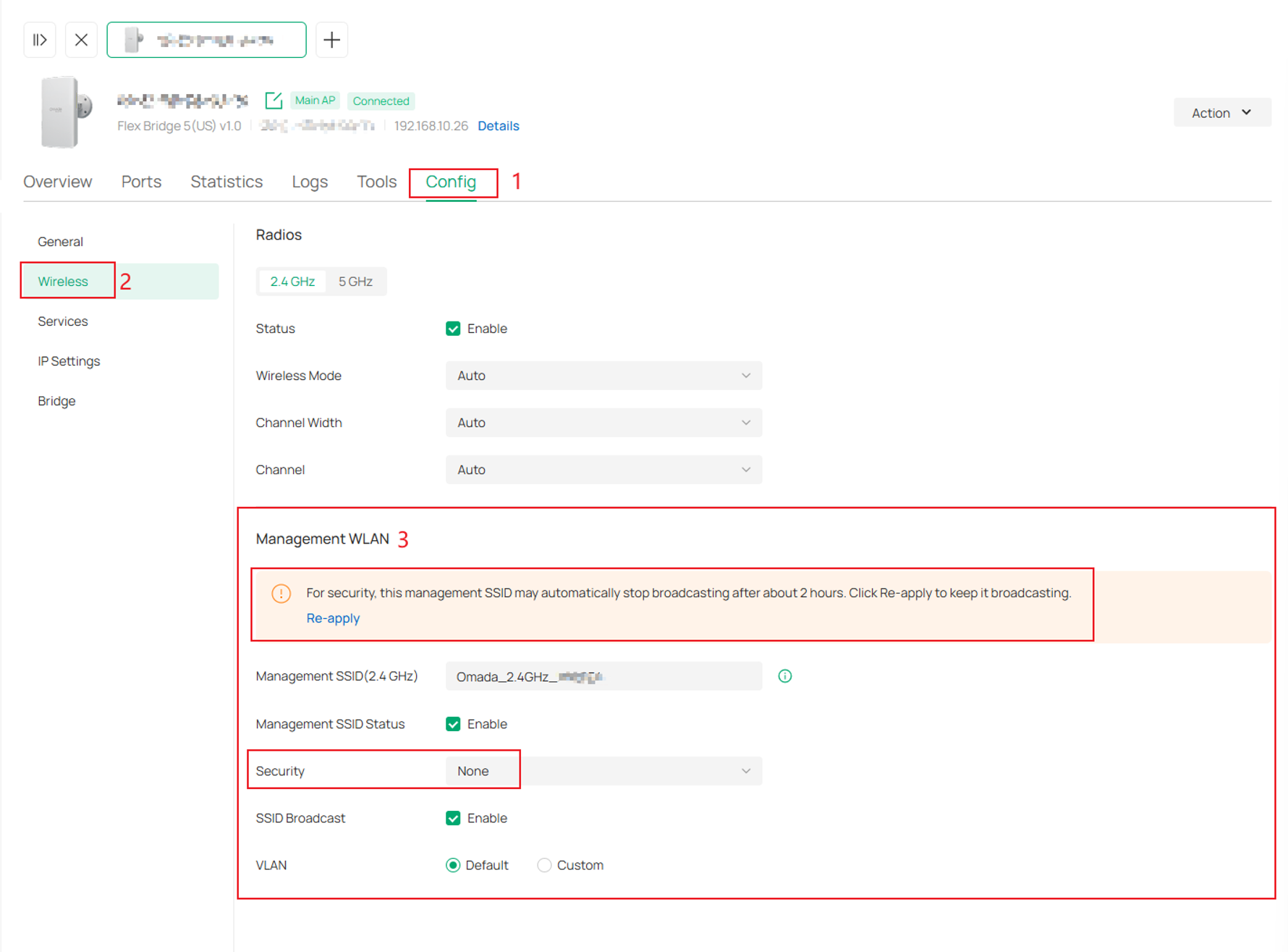This screenshot has height=952, width=1288.
Task: Collapse the device panel with the sidebar icon
Action: (x=40, y=40)
